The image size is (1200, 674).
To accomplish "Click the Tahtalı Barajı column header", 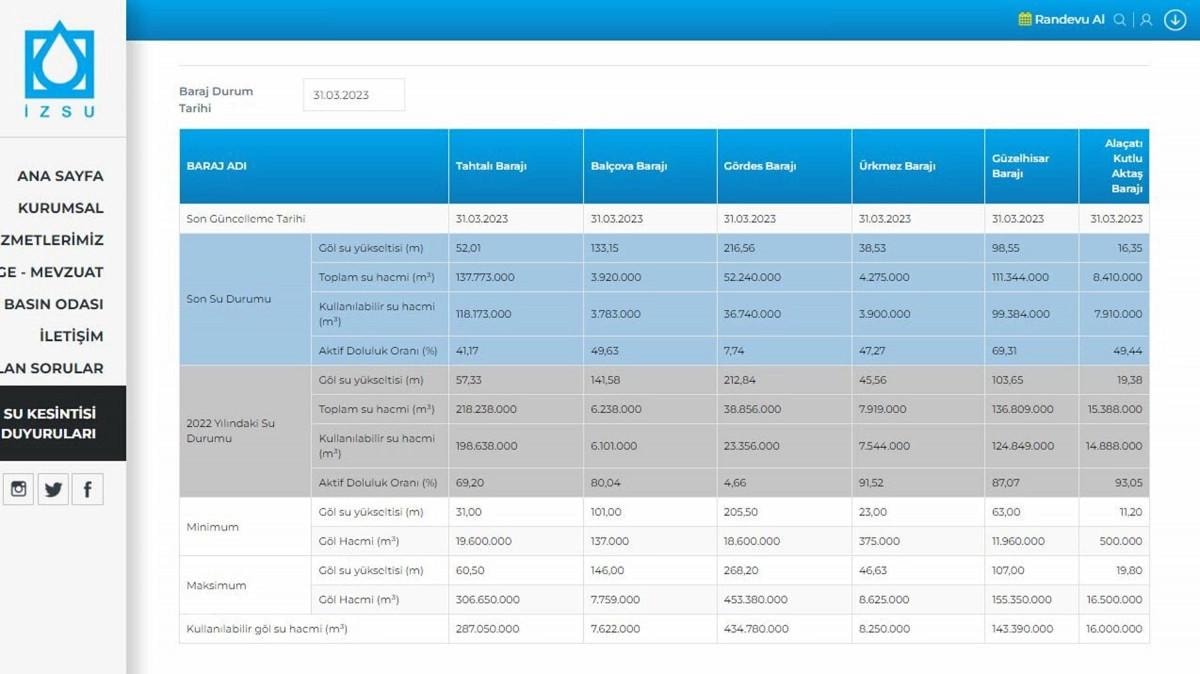I will 491,166.
